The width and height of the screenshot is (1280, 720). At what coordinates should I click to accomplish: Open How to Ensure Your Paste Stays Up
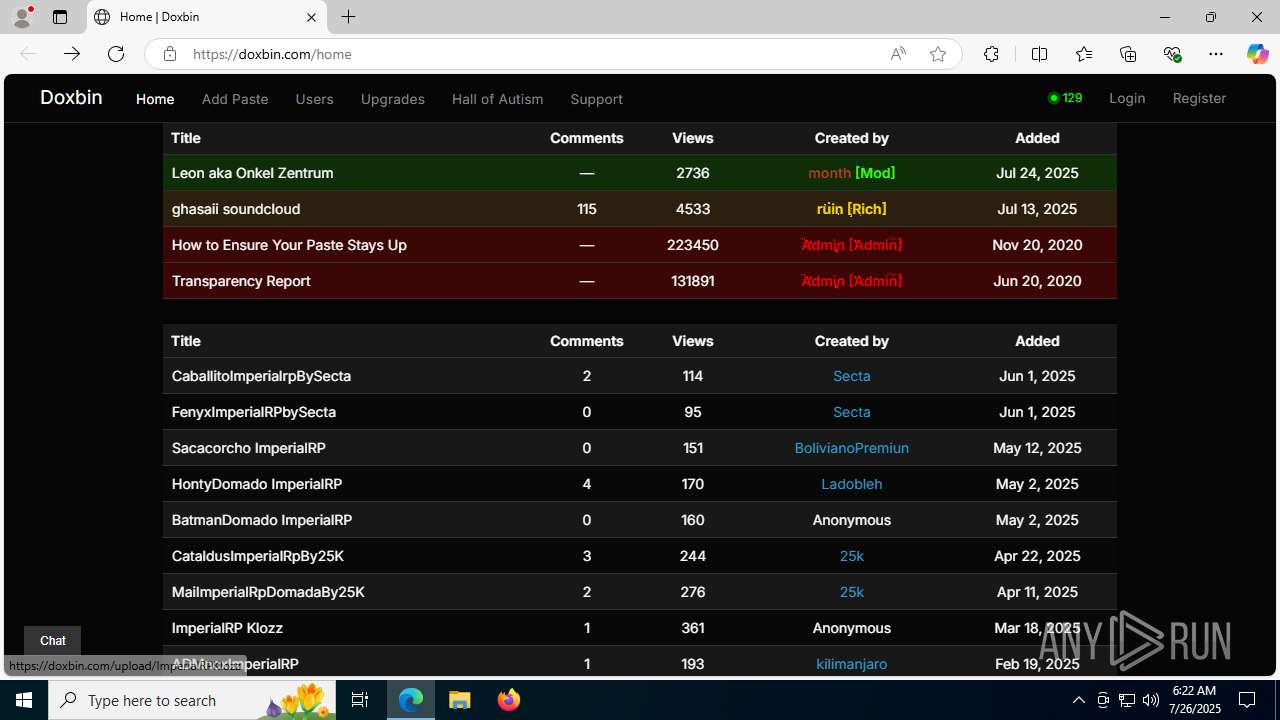point(289,245)
